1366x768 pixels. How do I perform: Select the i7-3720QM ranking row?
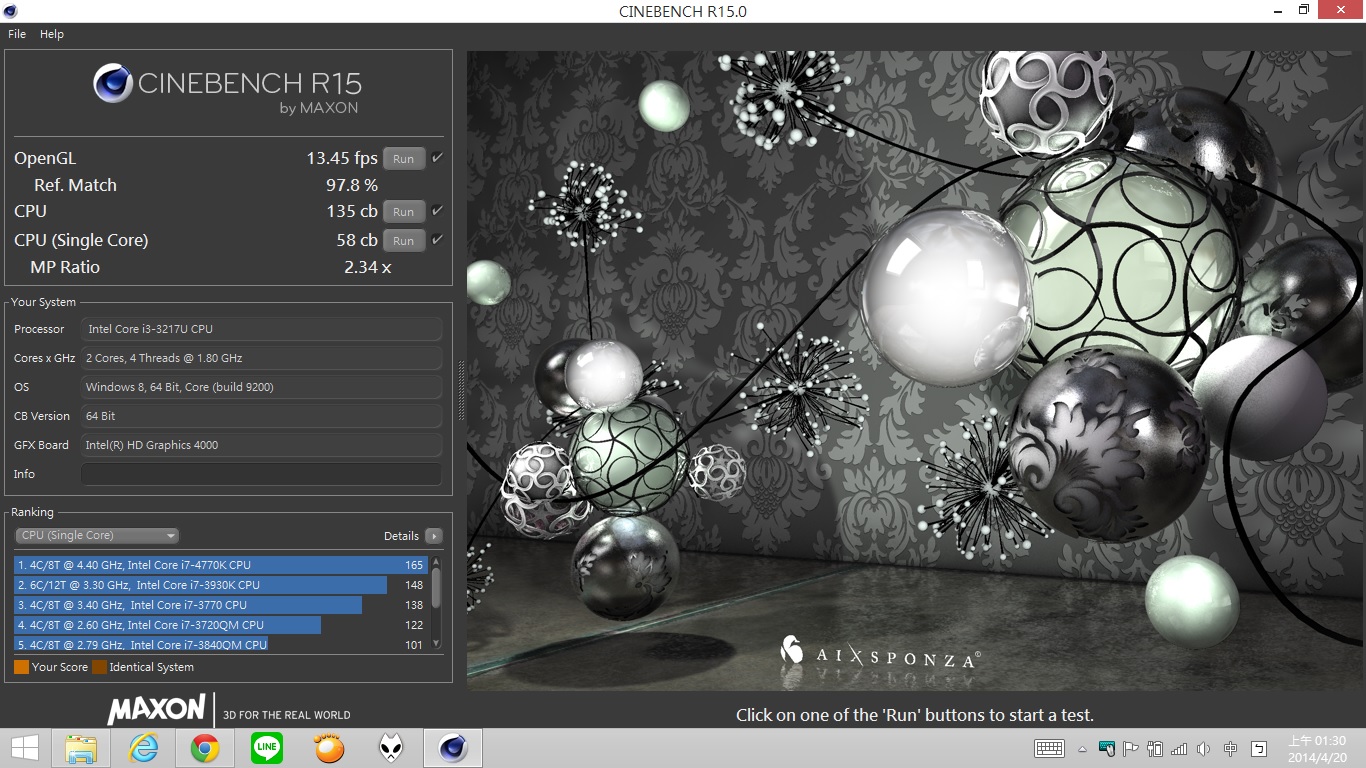221,625
